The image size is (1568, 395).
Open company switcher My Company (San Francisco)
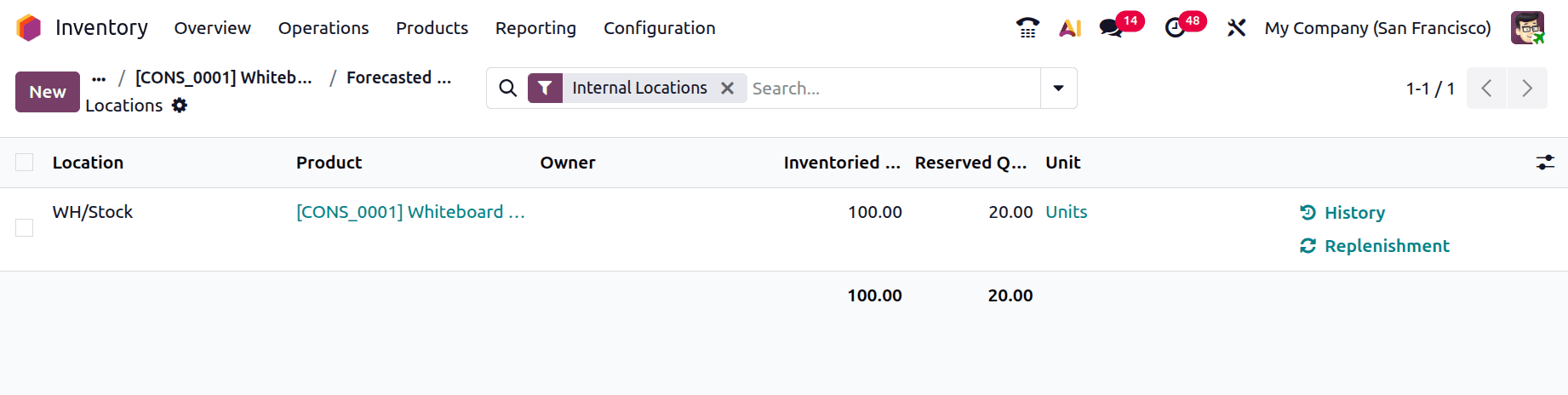(1377, 28)
